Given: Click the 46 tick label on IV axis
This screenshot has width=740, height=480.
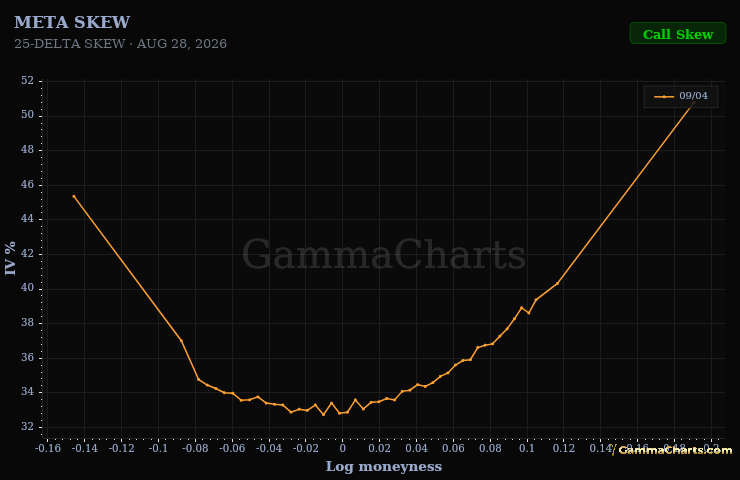Looking at the screenshot, I should tap(27, 185).
